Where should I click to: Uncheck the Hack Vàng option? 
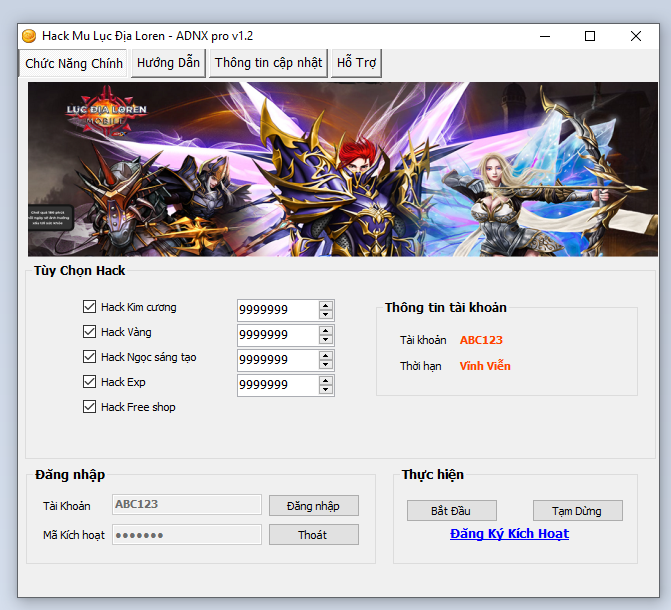pyautogui.click(x=90, y=332)
